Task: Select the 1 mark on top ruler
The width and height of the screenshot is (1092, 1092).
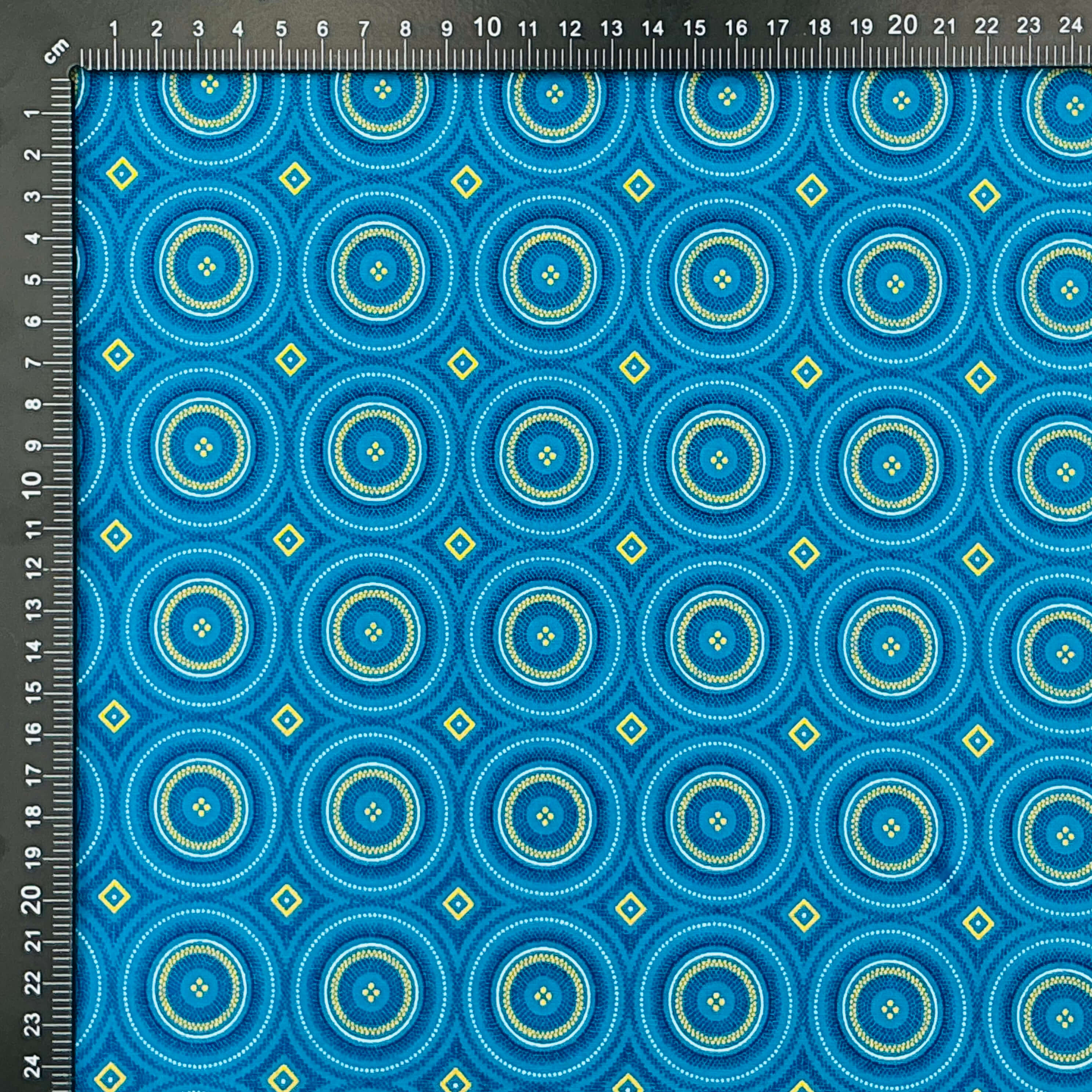Action: 114,28
